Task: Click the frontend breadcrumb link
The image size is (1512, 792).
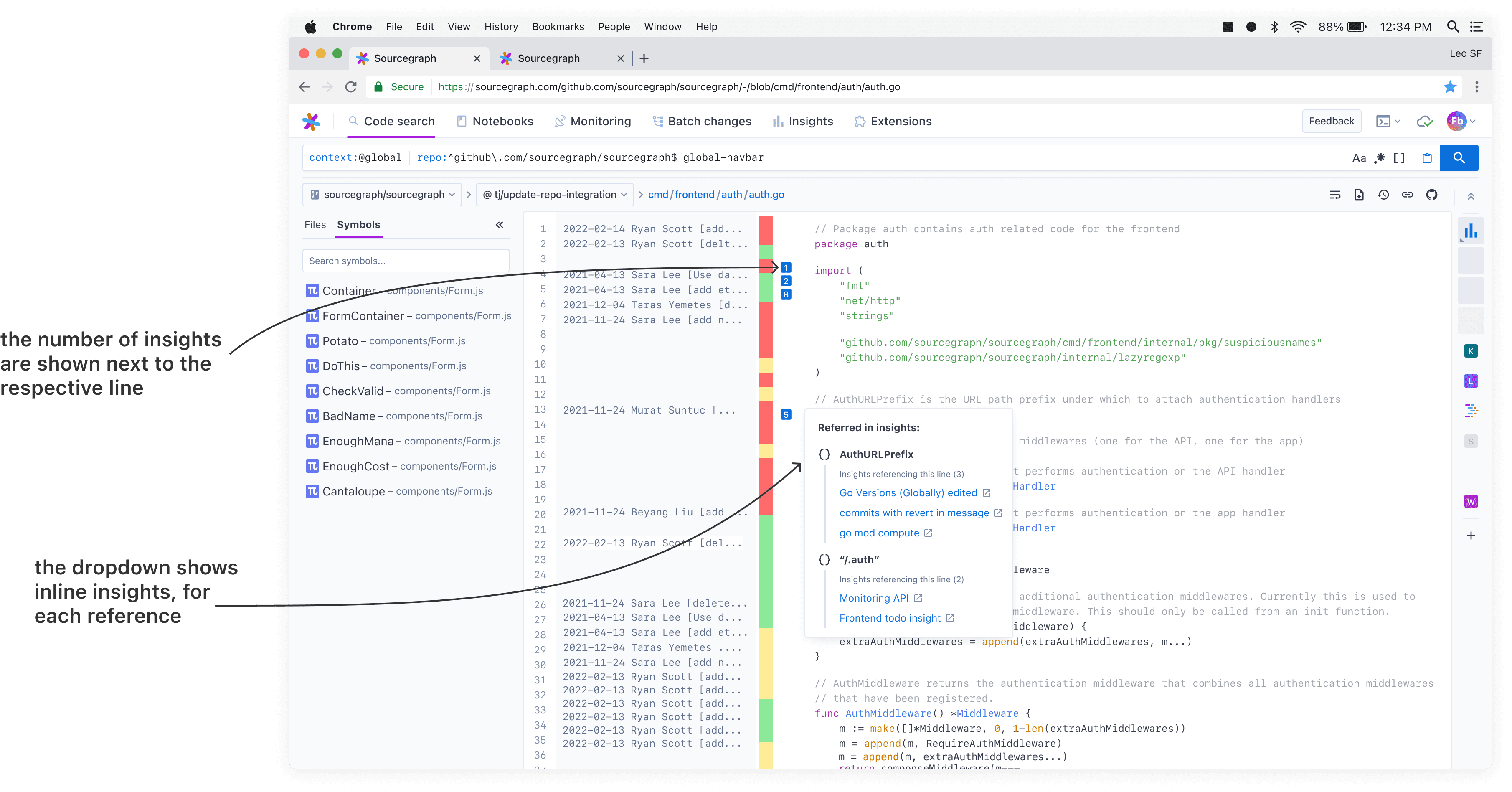Action: tap(694, 195)
